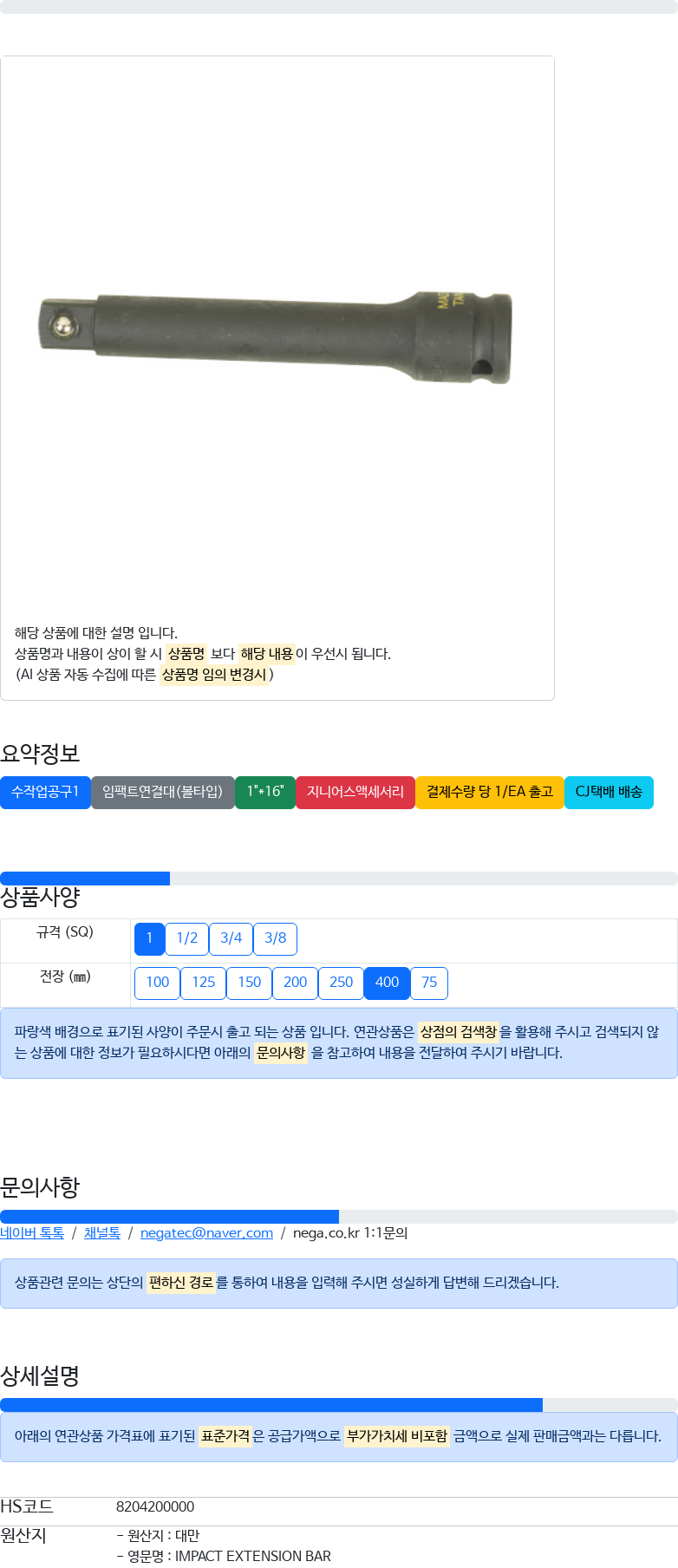Select the highlighted 400 mm length option
The height and width of the screenshot is (1568, 678).
pyautogui.click(x=388, y=983)
